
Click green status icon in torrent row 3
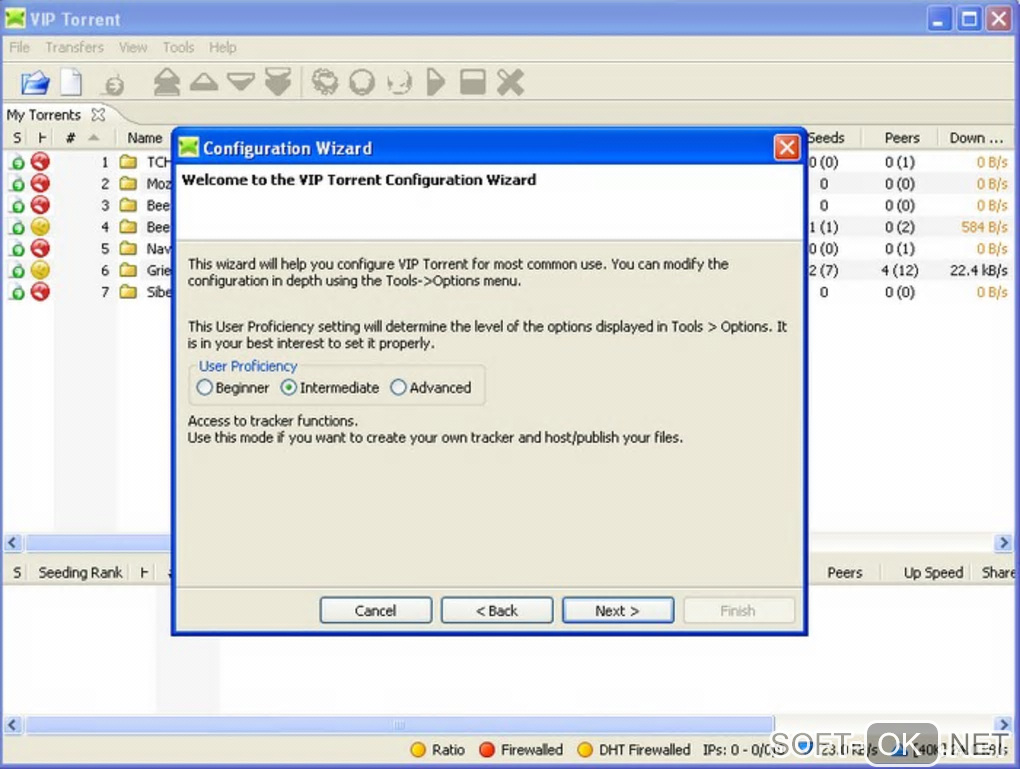click(x=18, y=206)
